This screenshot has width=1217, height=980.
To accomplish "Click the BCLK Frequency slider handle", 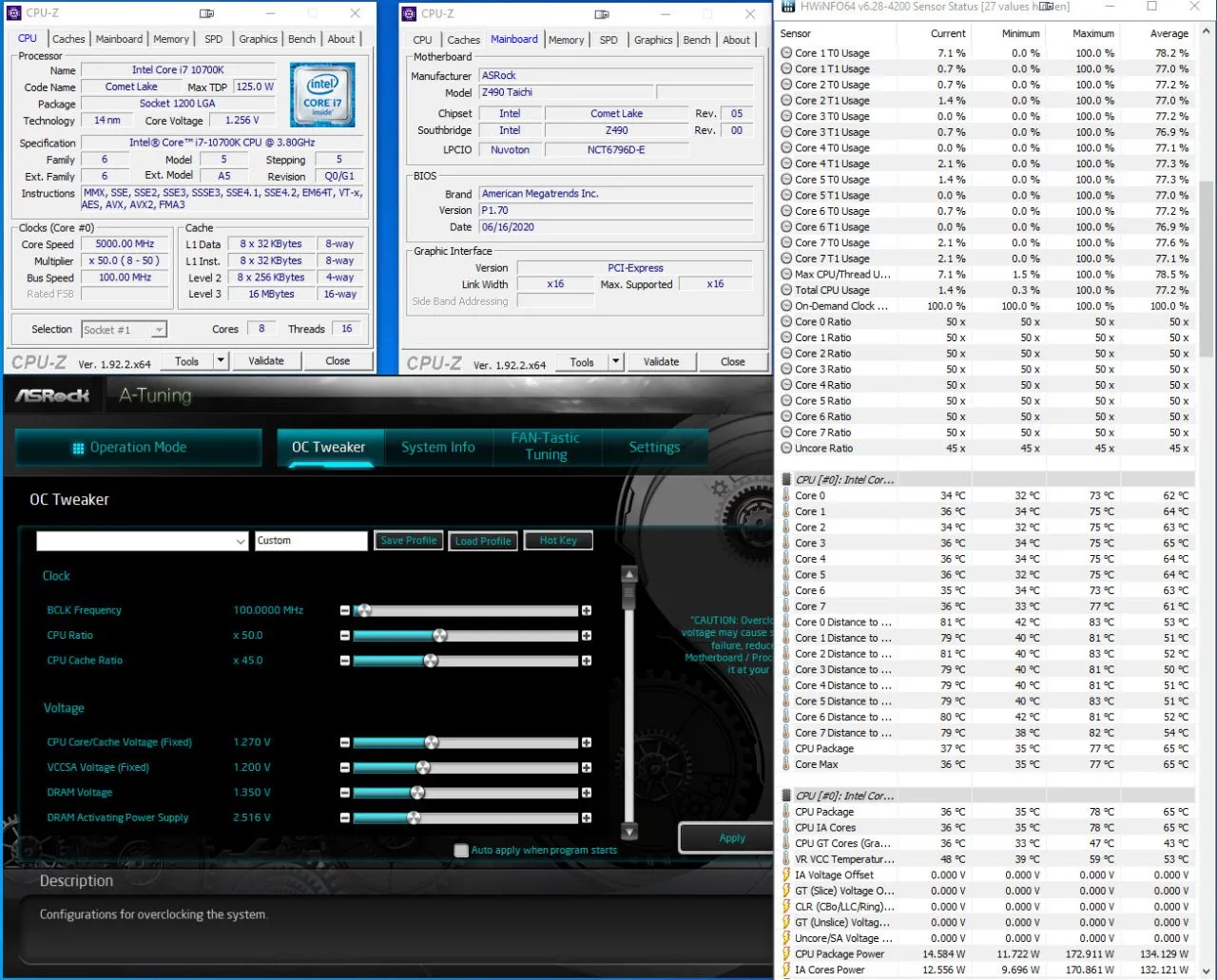I will [x=364, y=610].
